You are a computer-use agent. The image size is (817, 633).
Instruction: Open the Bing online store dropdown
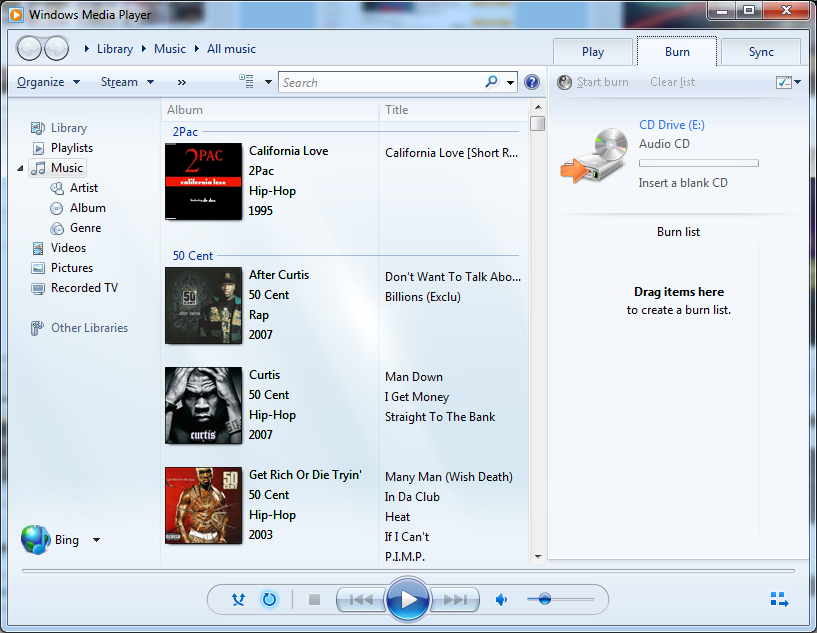(96, 540)
